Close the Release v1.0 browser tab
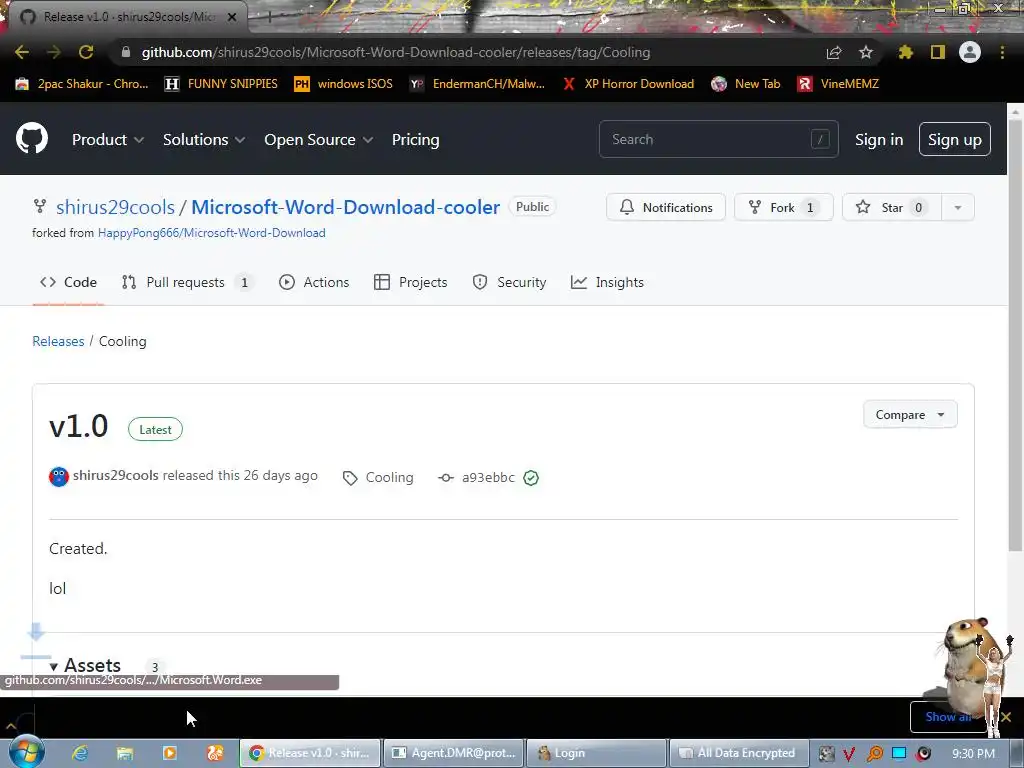1024x768 pixels. pos(232,17)
